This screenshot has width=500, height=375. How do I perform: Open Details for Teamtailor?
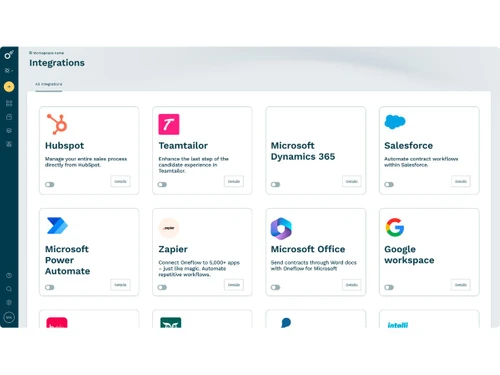(234, 181)
